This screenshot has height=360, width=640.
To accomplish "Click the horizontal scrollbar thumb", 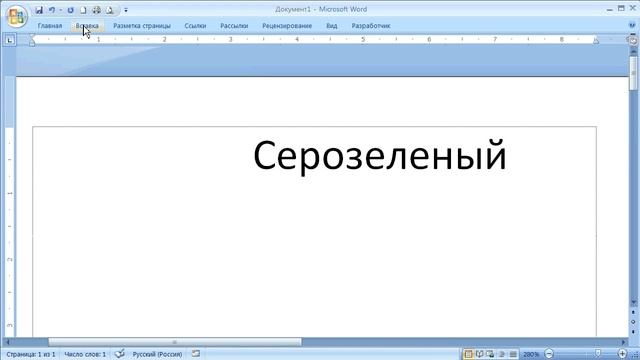I will click(x=175, y=342).
